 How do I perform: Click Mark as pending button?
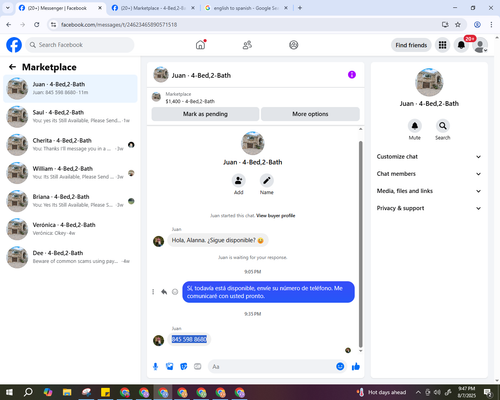[205, 114]
